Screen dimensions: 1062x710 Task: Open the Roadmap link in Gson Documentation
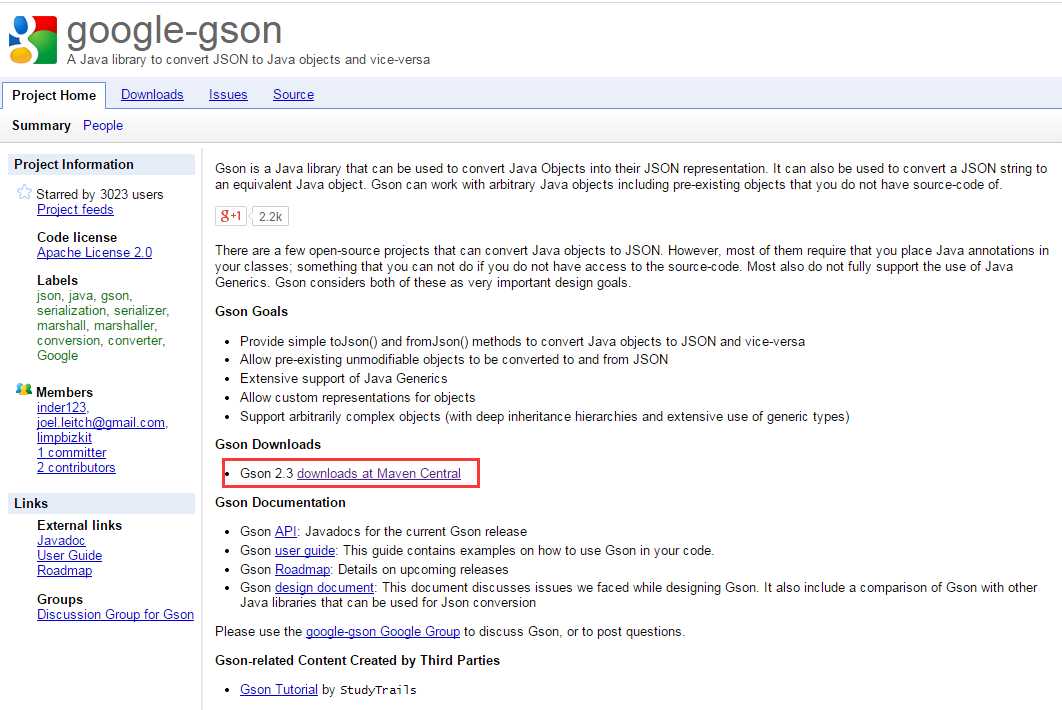click(302, 569)
